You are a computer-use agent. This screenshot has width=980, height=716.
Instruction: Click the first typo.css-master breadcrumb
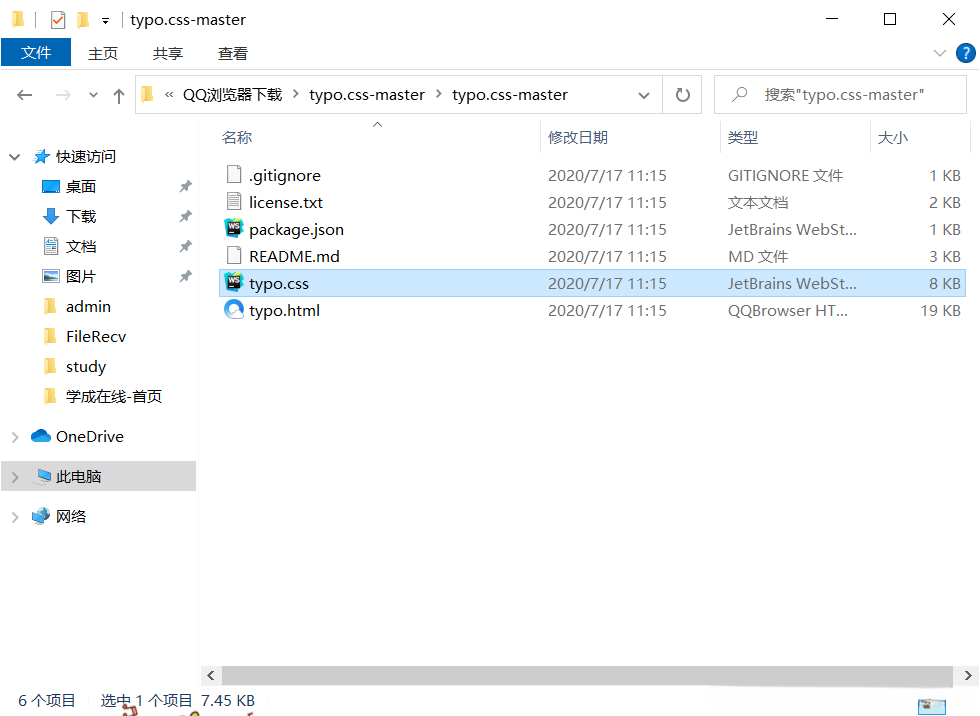pos(367,94)
